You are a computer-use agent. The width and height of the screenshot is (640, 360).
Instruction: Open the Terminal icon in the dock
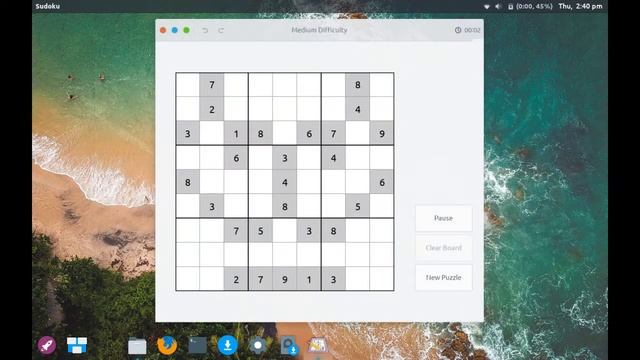pyautogui.click(x=197, y=345)
